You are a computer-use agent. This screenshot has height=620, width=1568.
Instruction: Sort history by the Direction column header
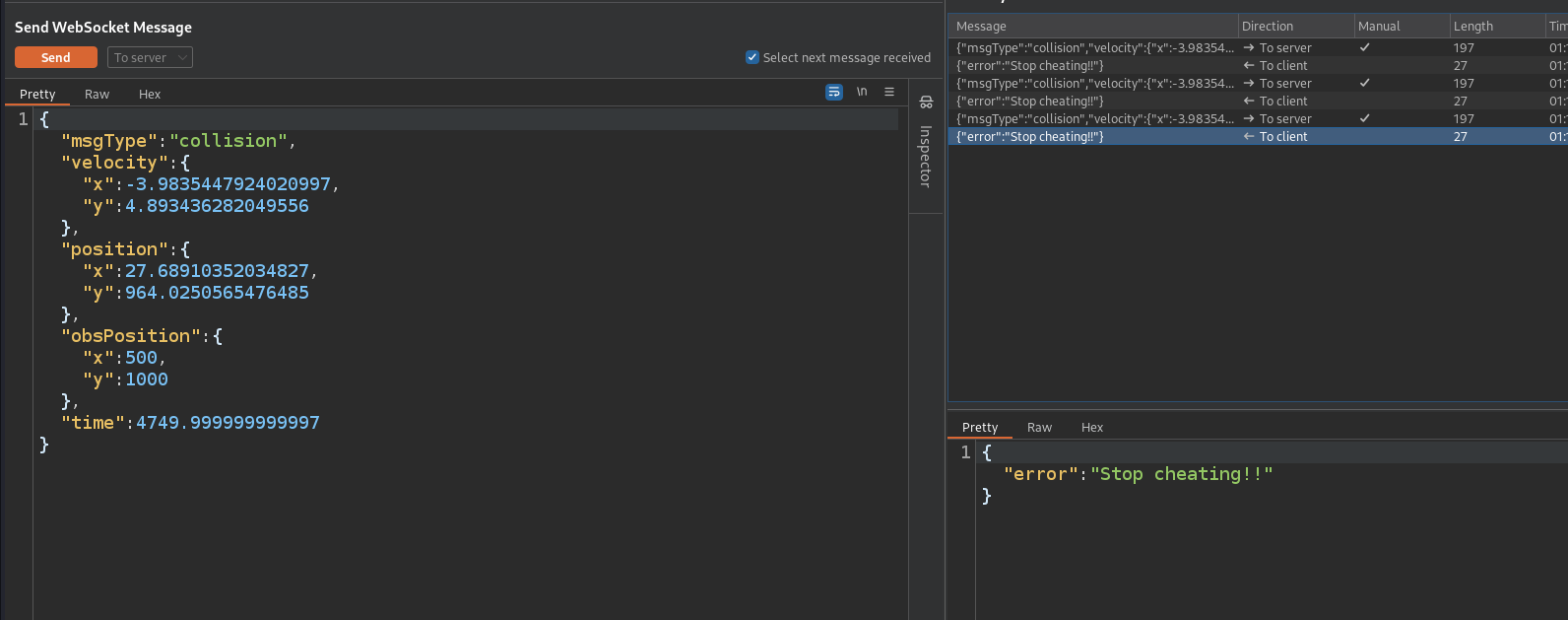click(x=1268, y=27)
